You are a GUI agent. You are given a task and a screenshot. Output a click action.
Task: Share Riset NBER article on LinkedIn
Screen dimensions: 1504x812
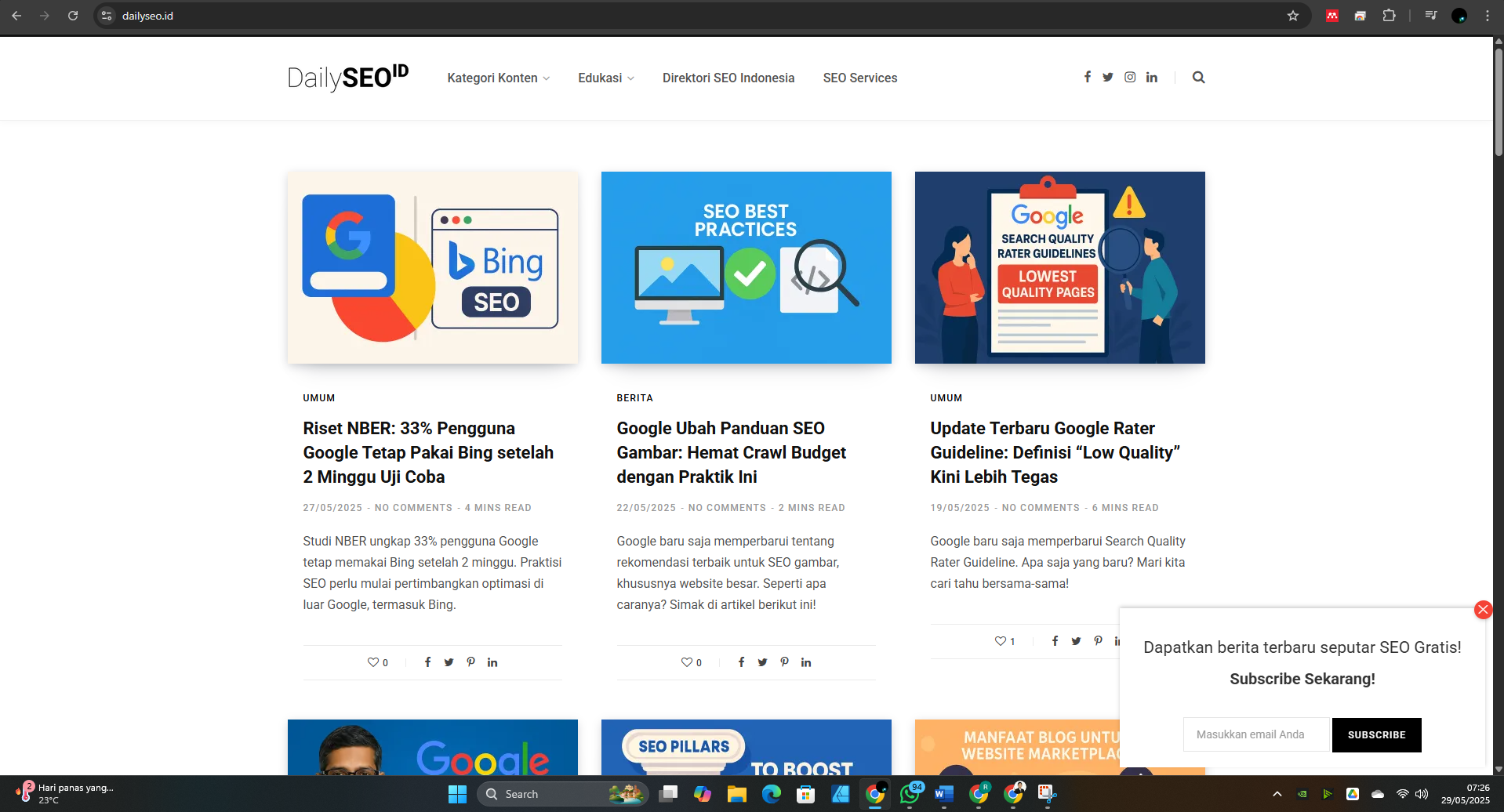492,662
